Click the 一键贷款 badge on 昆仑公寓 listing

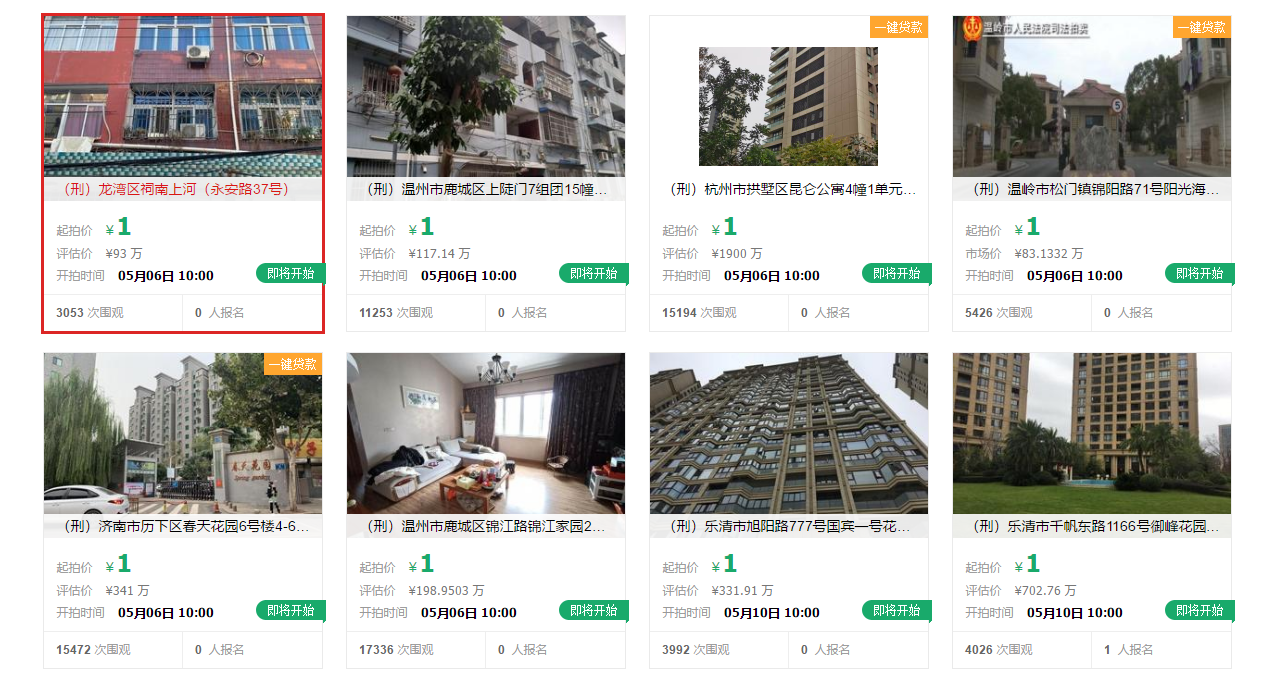(898, 27)
